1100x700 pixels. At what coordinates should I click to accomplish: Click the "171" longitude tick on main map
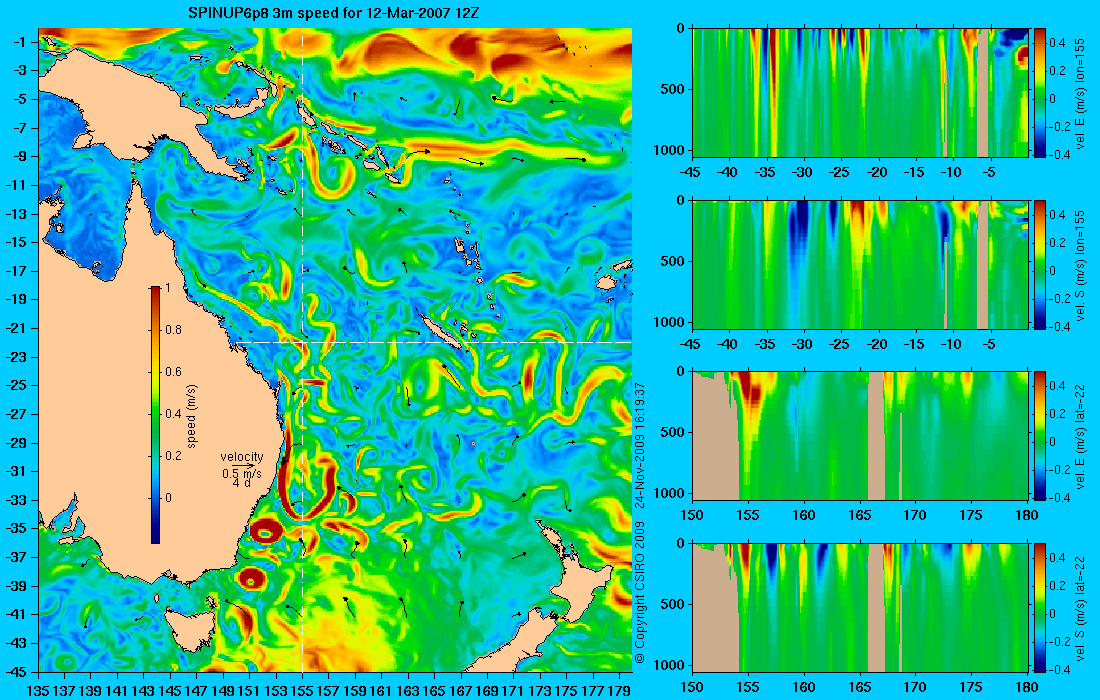point(514,691)
